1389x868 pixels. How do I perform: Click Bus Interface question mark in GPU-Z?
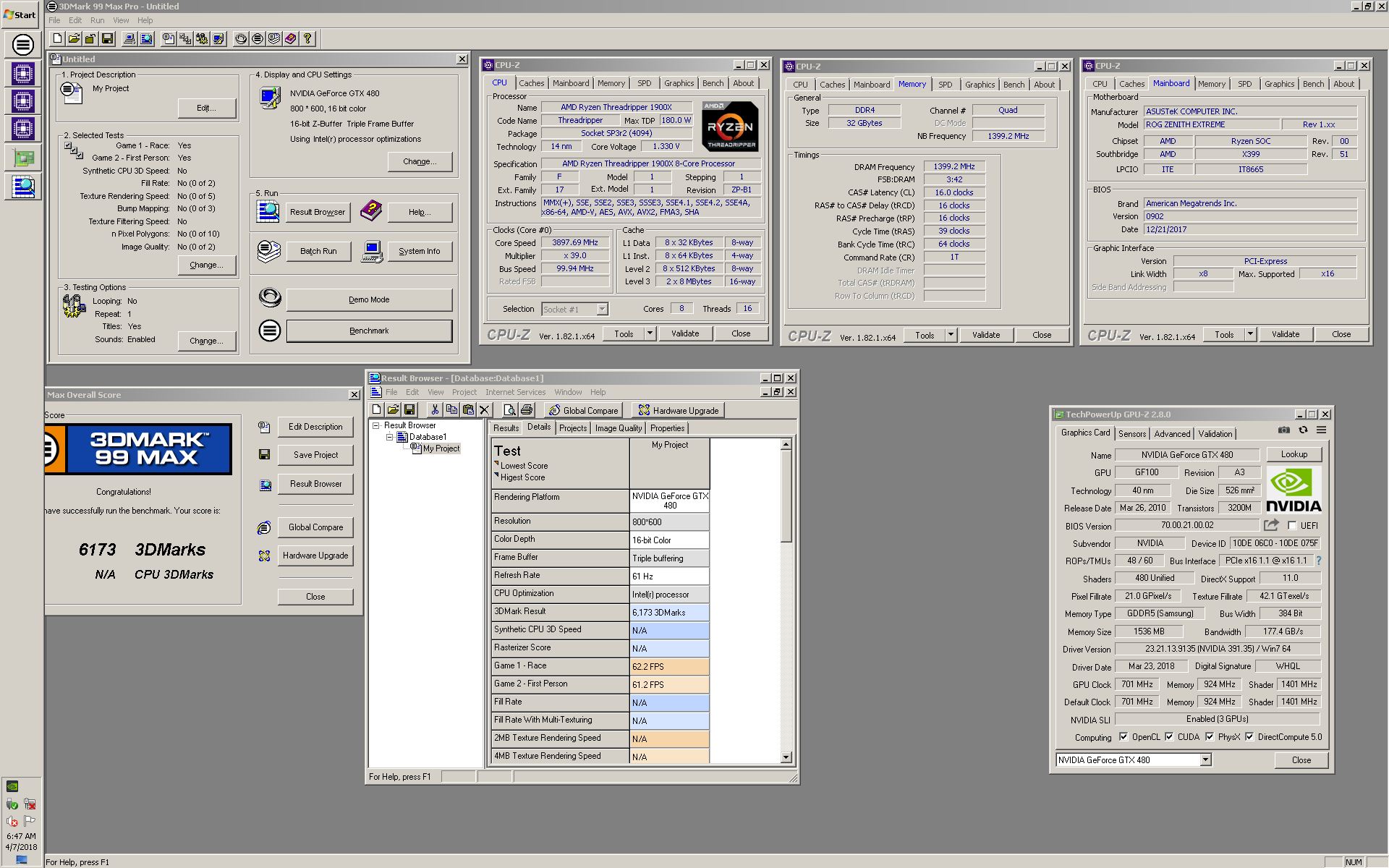coord(1319,561)
